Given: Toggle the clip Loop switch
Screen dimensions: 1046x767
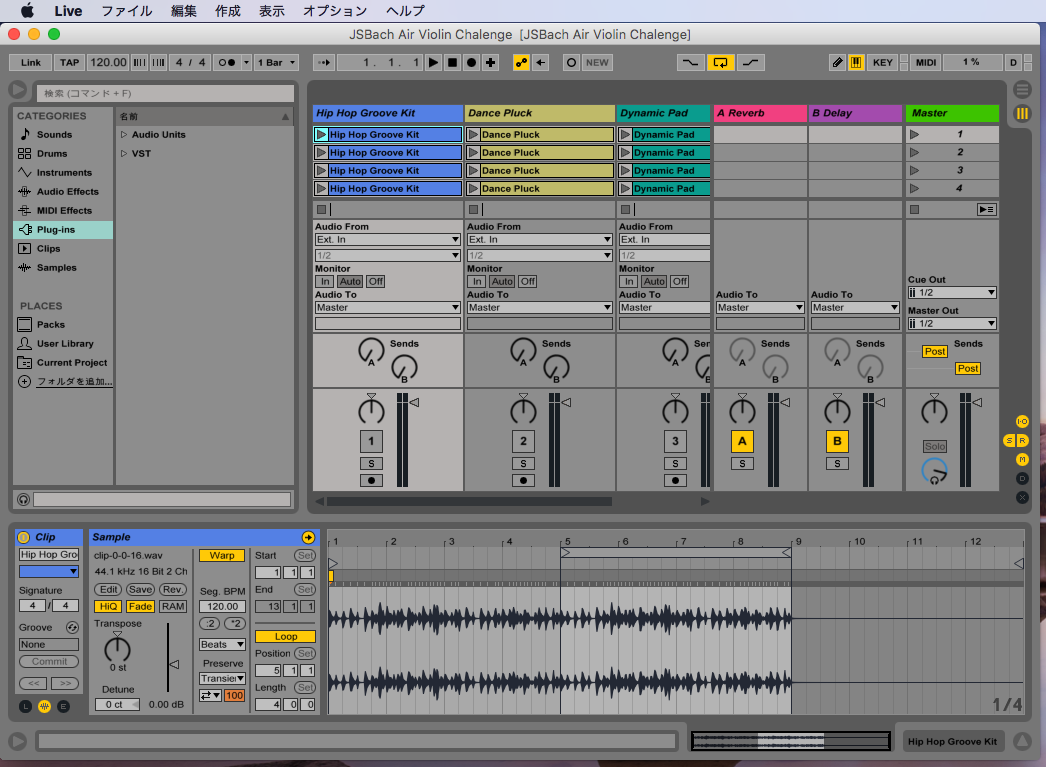Looking at the screenshot, I should click(286, 637).
